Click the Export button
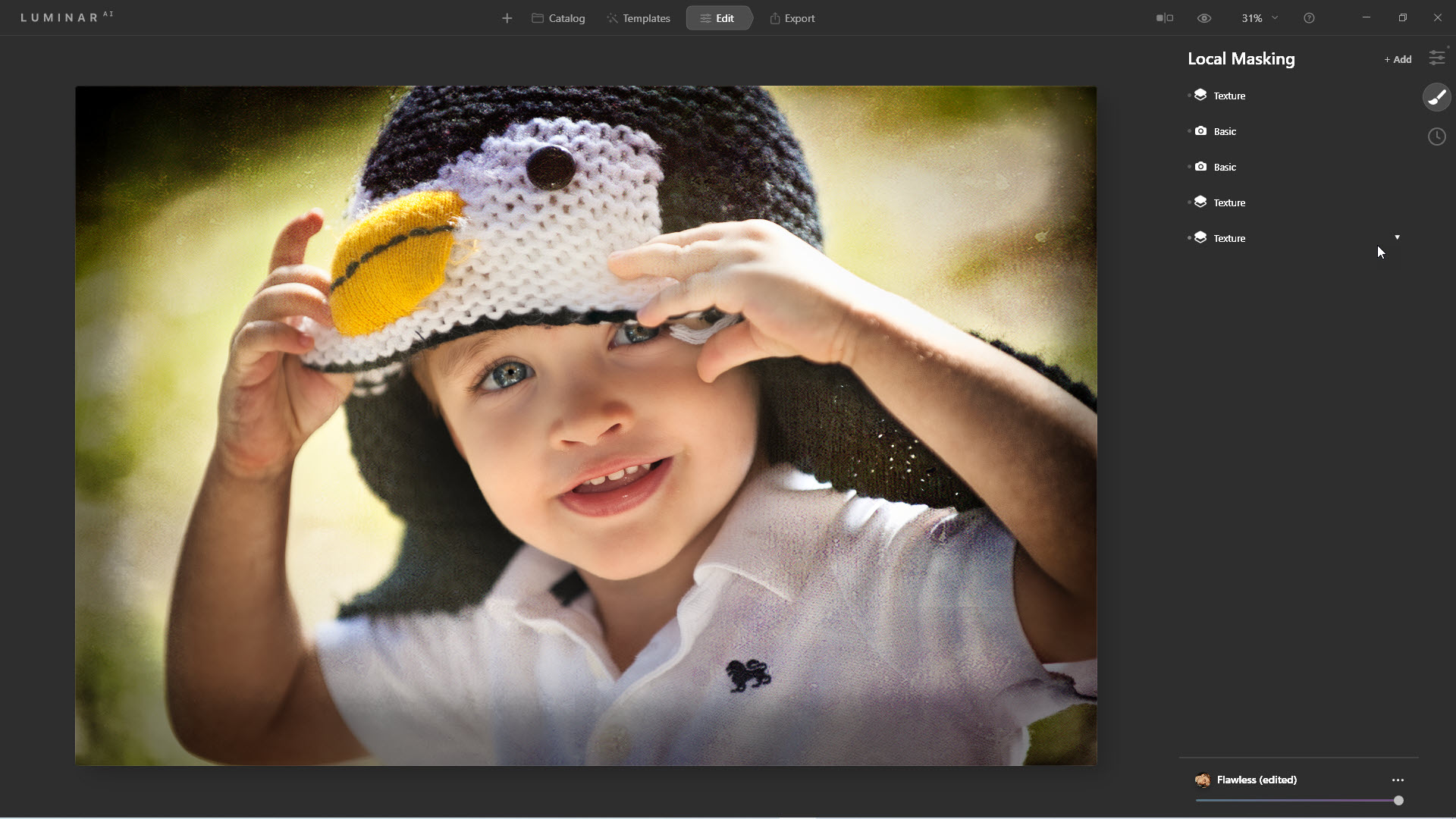 [792, 18]
